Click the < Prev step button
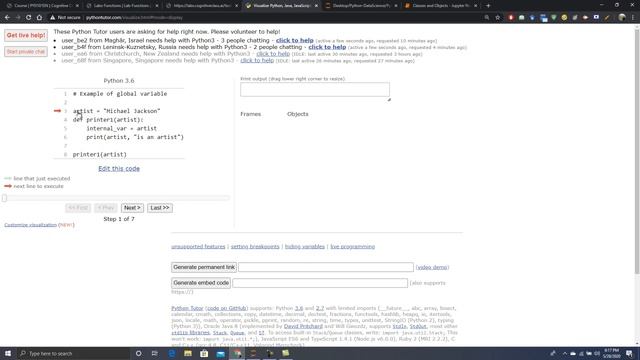 pos(106,208)
